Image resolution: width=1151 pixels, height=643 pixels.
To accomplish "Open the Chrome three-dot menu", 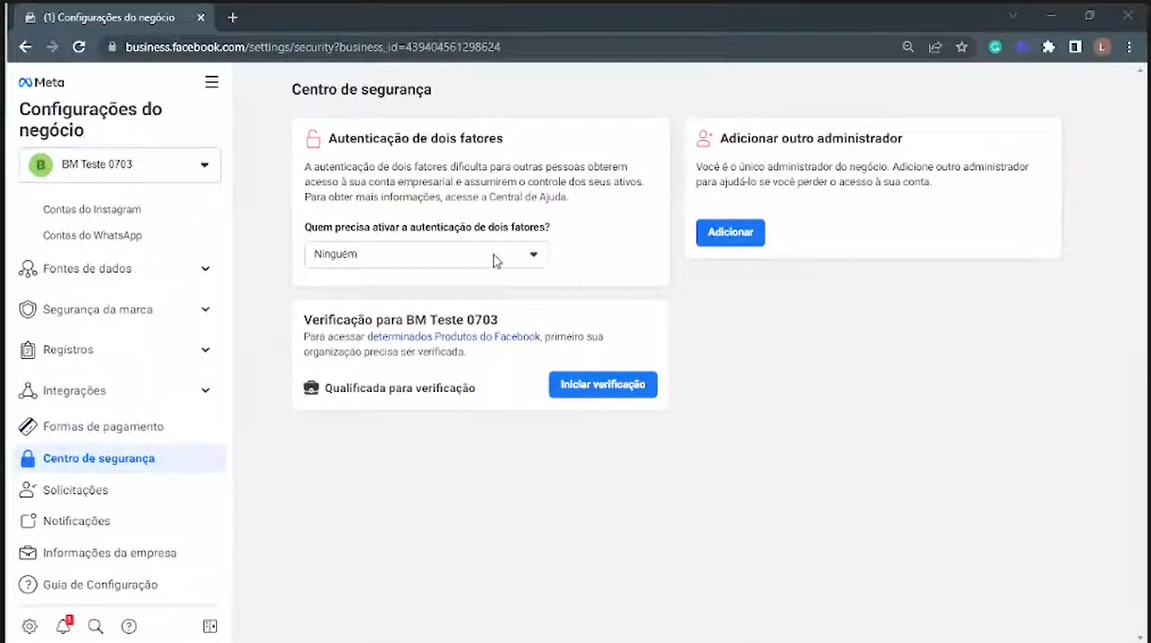I will (x=1129, y=47).
